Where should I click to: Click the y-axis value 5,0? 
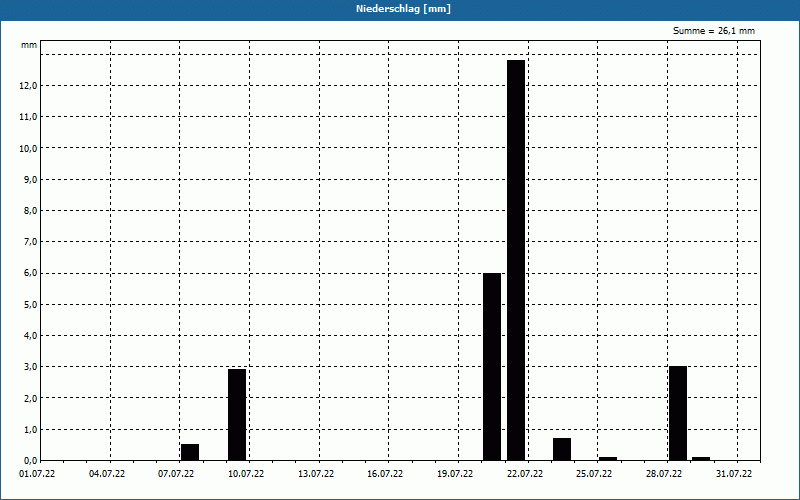[x=30, y=305]
